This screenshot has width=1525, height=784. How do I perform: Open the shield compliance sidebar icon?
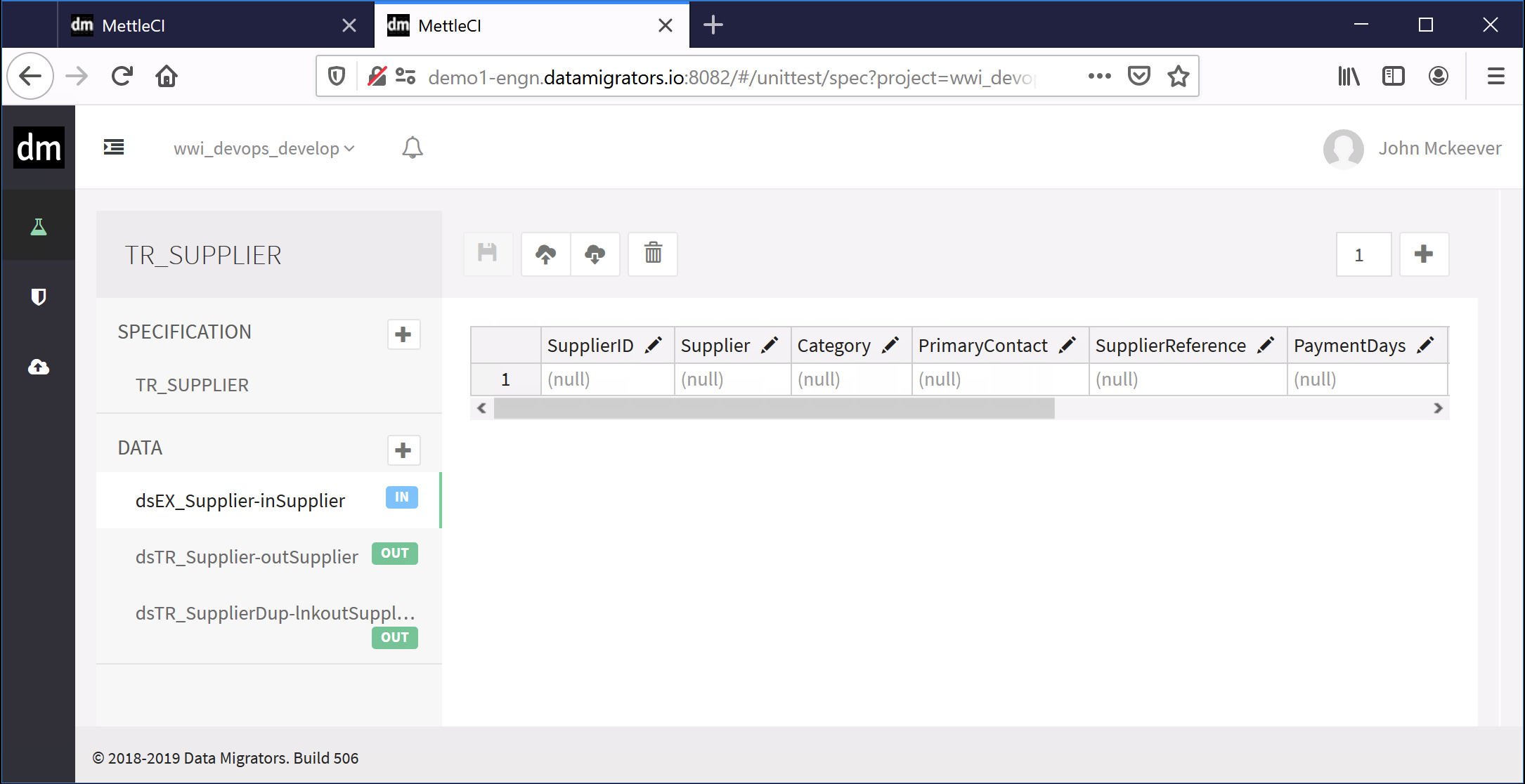click(39, 296)
